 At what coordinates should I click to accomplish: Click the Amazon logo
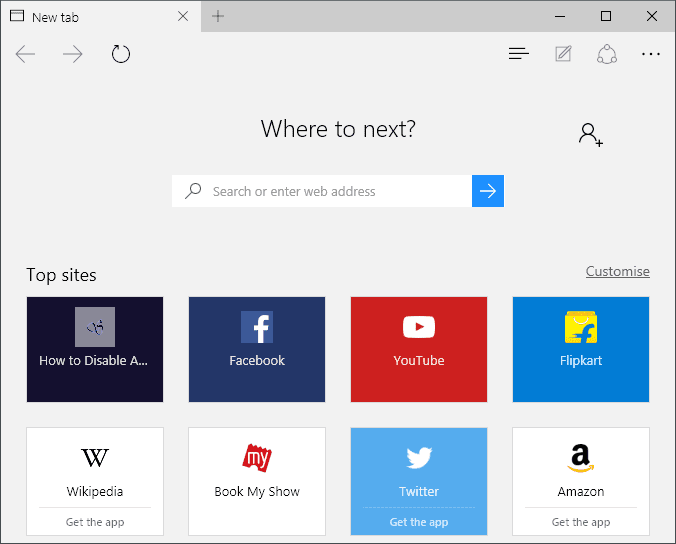point(581,458)
